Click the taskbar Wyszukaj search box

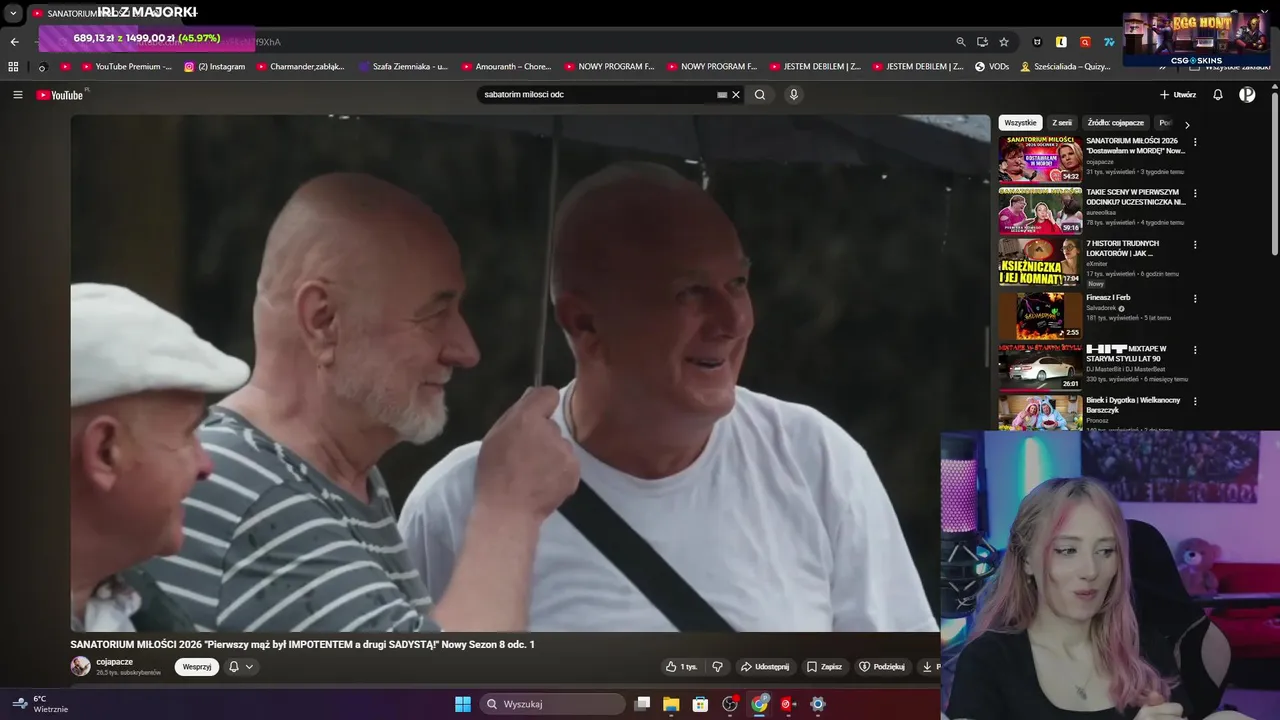tap(553, 704)
